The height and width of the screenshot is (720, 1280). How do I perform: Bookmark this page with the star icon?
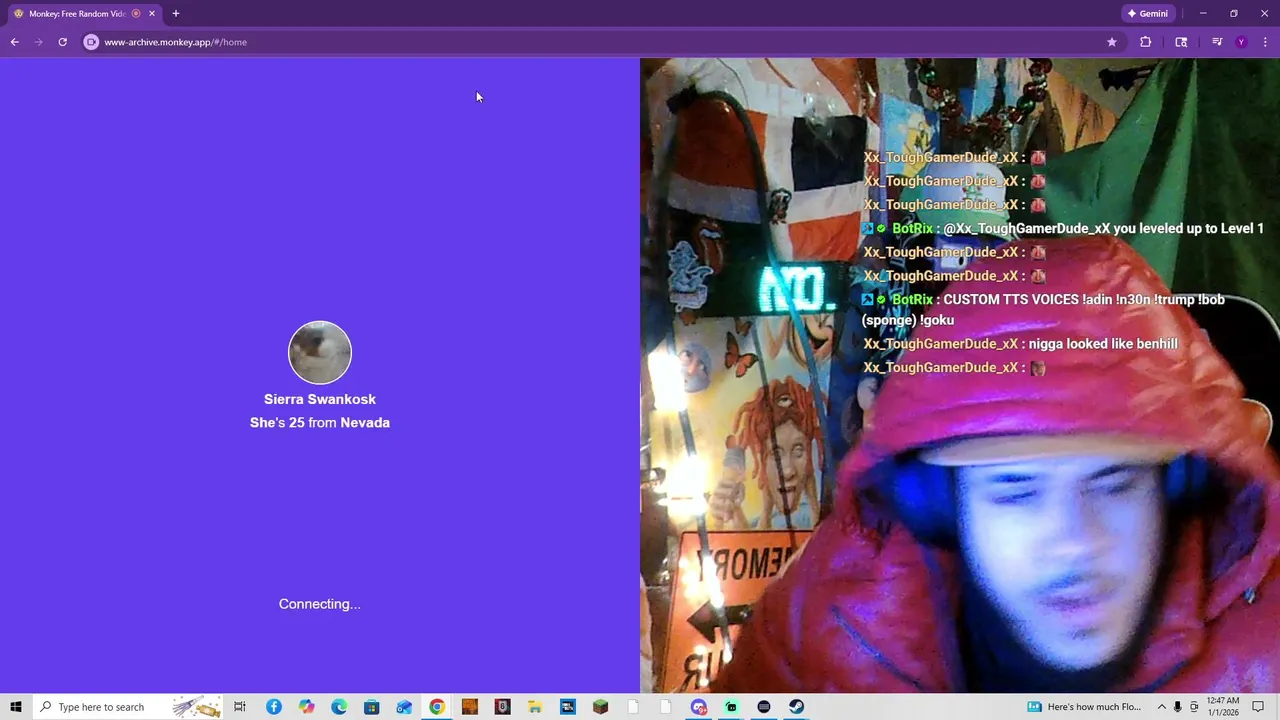1111,42
